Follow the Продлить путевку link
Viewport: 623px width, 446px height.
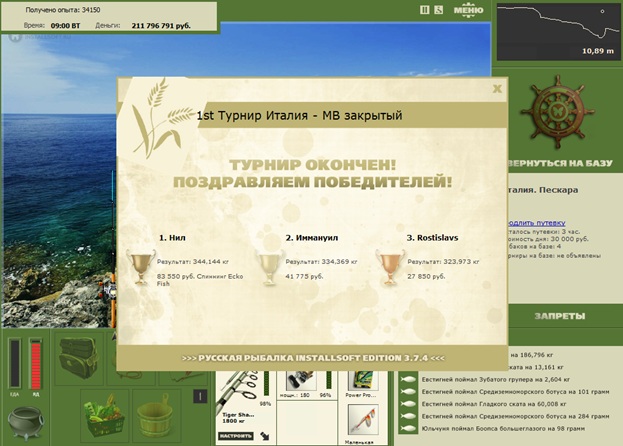pyautogui.click(x=536, y=223)
